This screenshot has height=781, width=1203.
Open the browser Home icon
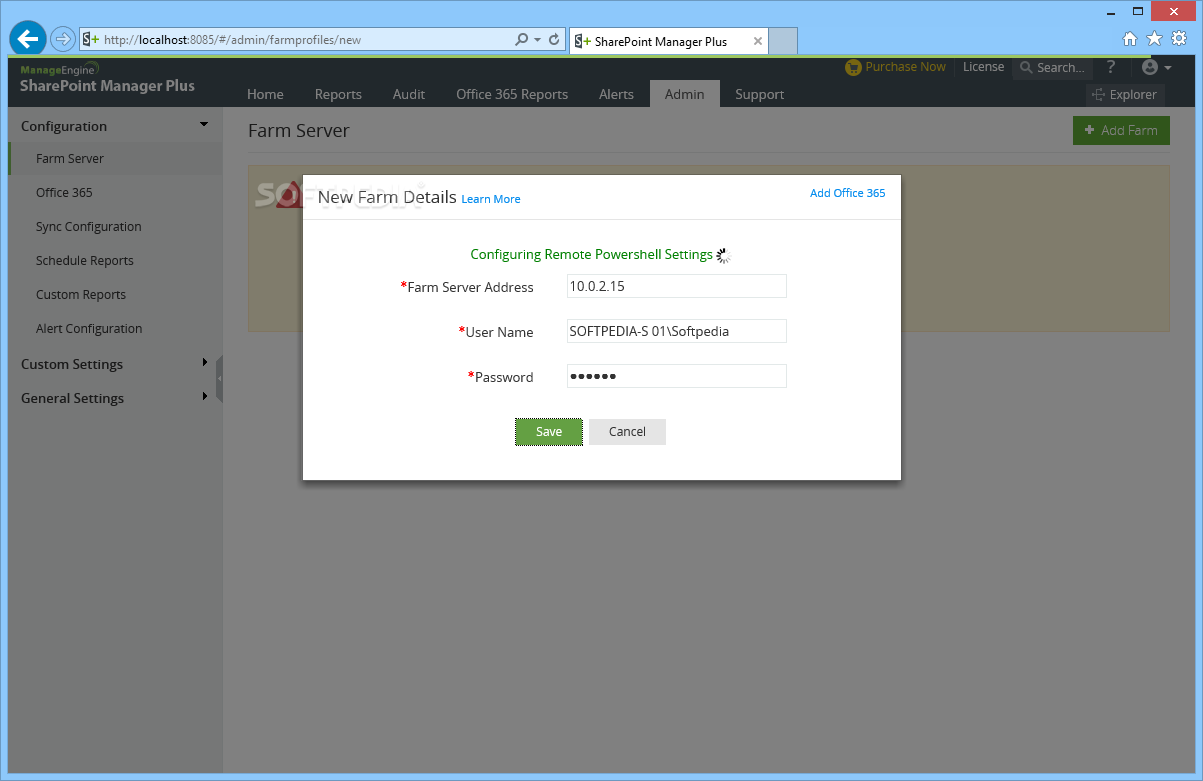[1130, 39]
